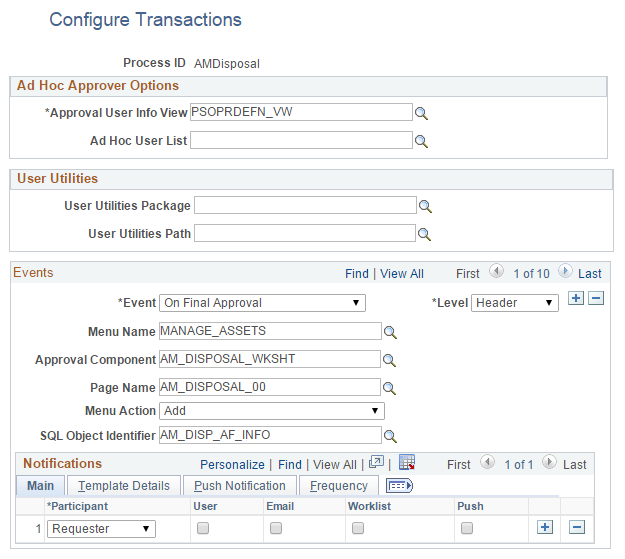The image size is (625, 559).
Task: Open the Participant dropdown showing Requester
Action: tap(101, 529)
